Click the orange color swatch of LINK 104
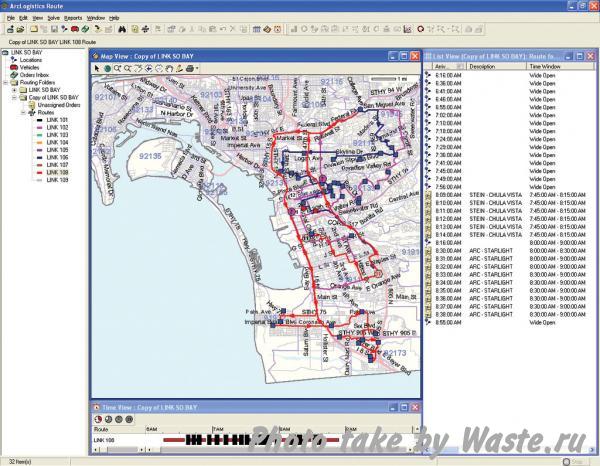 pos(40,142)
